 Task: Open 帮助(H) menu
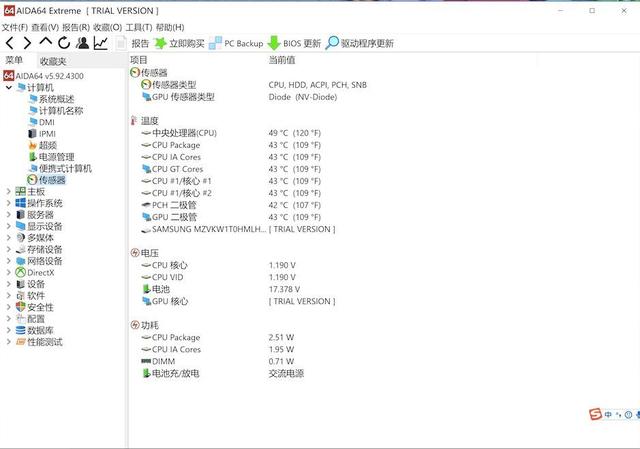[x=170, y=27]
